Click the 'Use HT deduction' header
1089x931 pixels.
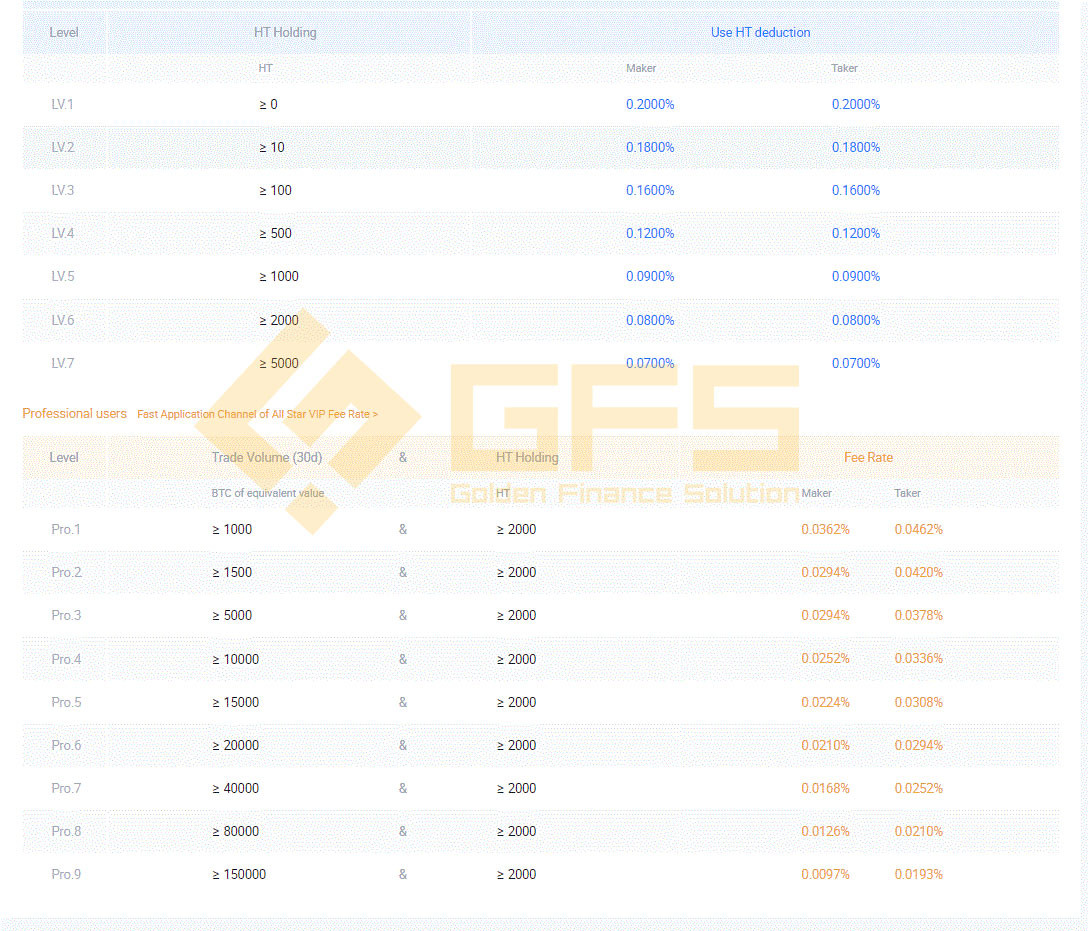click(x=760, y=33)
